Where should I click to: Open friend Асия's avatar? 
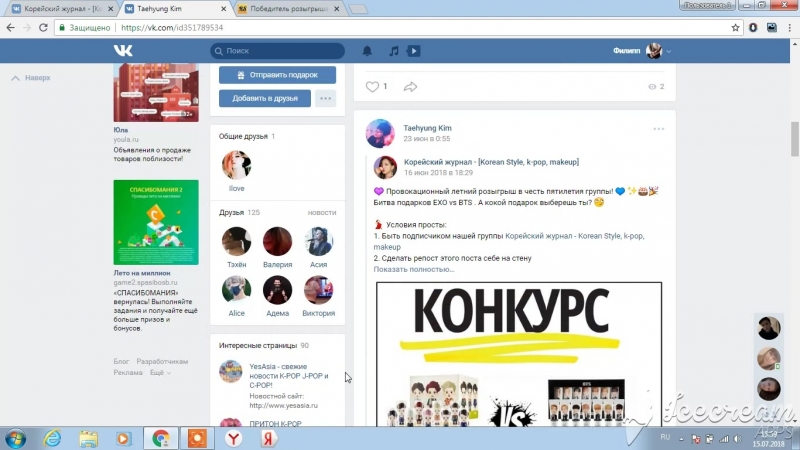(x=318, y=241)
